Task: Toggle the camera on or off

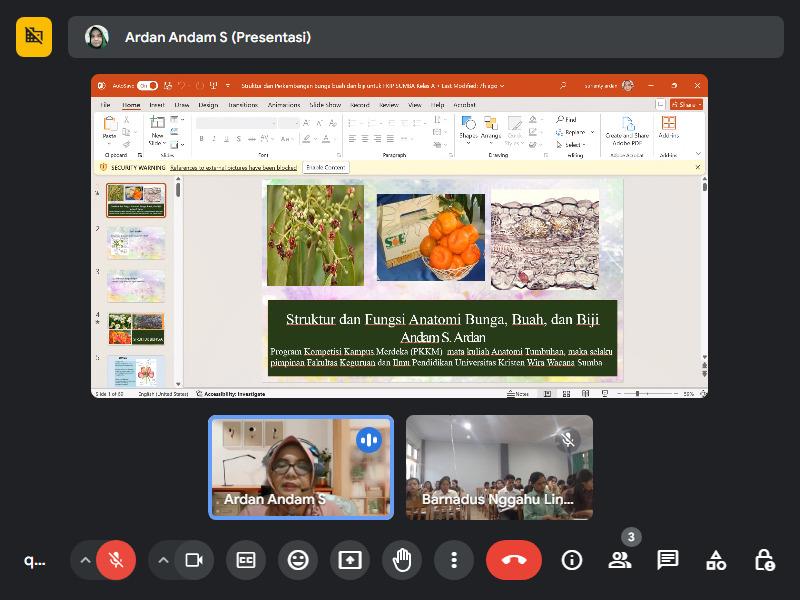Action: click(194, 560)
